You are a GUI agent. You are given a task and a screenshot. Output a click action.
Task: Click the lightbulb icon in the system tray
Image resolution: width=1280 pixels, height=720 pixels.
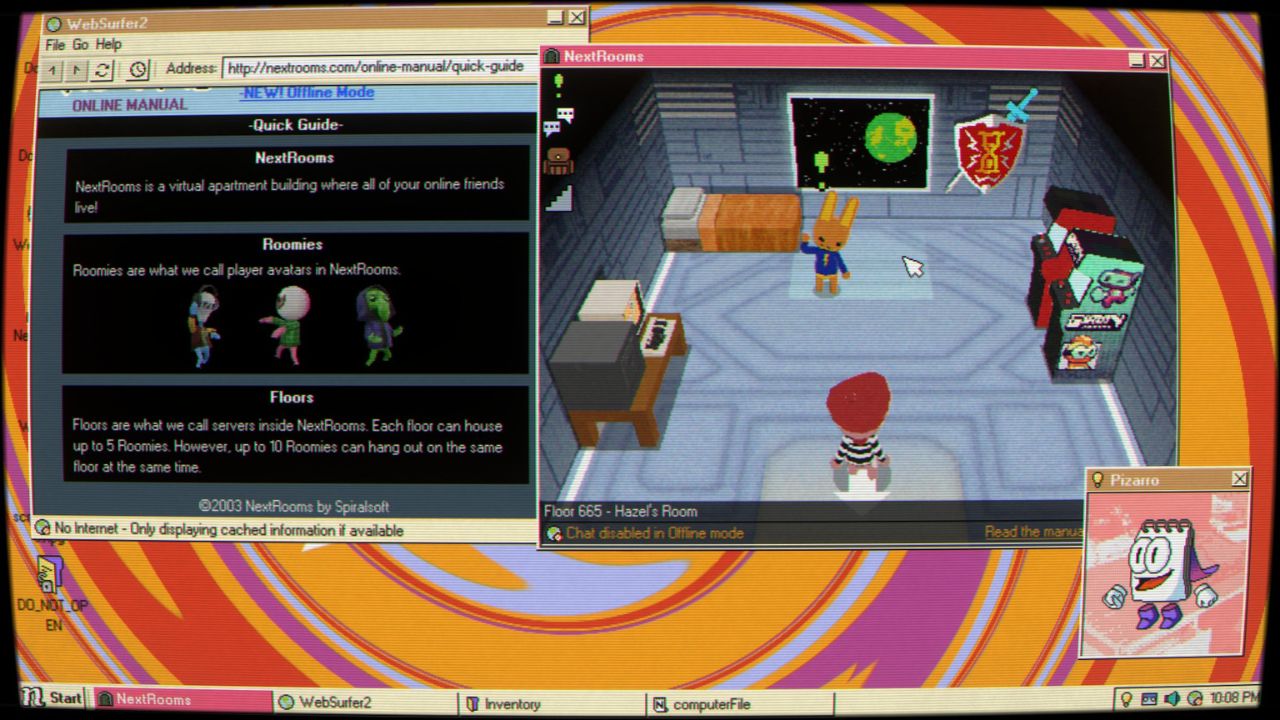point(1126,698)
